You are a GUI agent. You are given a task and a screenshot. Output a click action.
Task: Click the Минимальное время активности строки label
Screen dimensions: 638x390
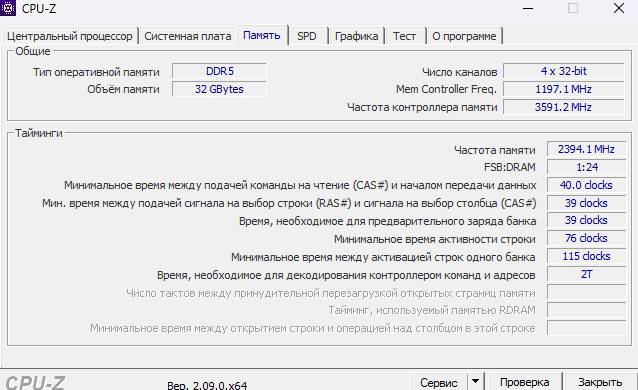tap(435, 239)
